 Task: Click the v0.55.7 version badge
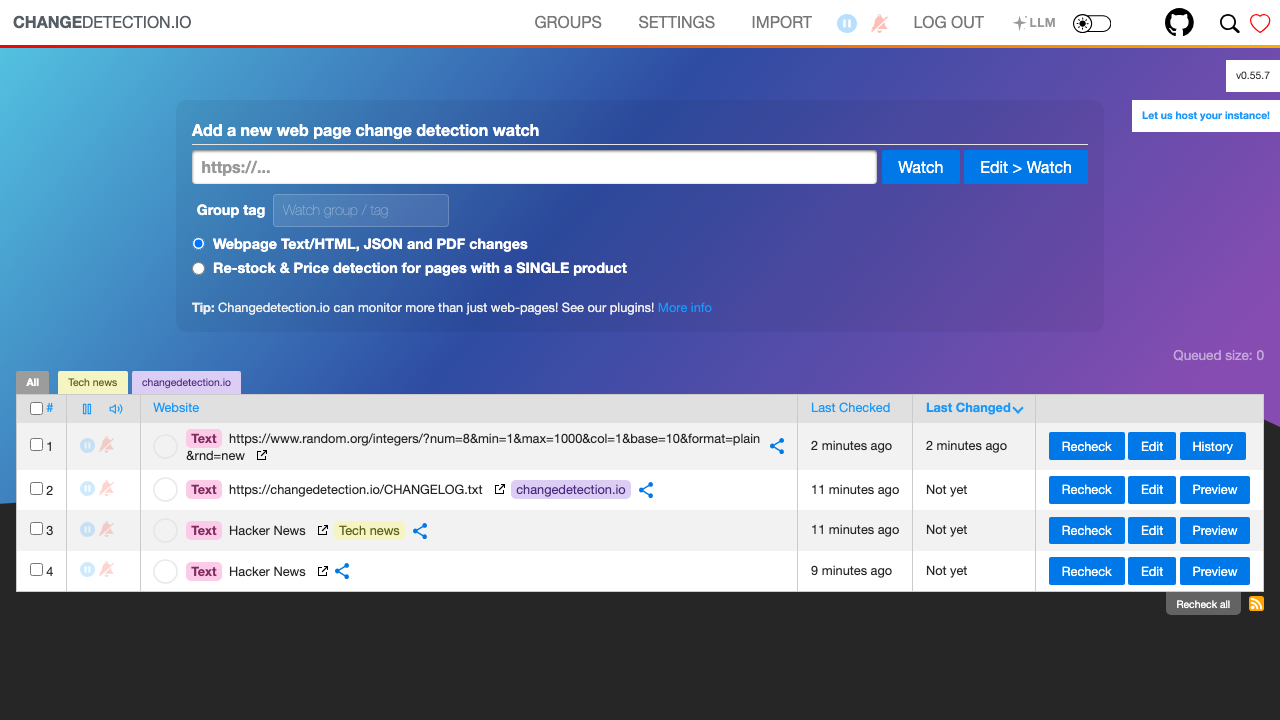point(1253,76)
